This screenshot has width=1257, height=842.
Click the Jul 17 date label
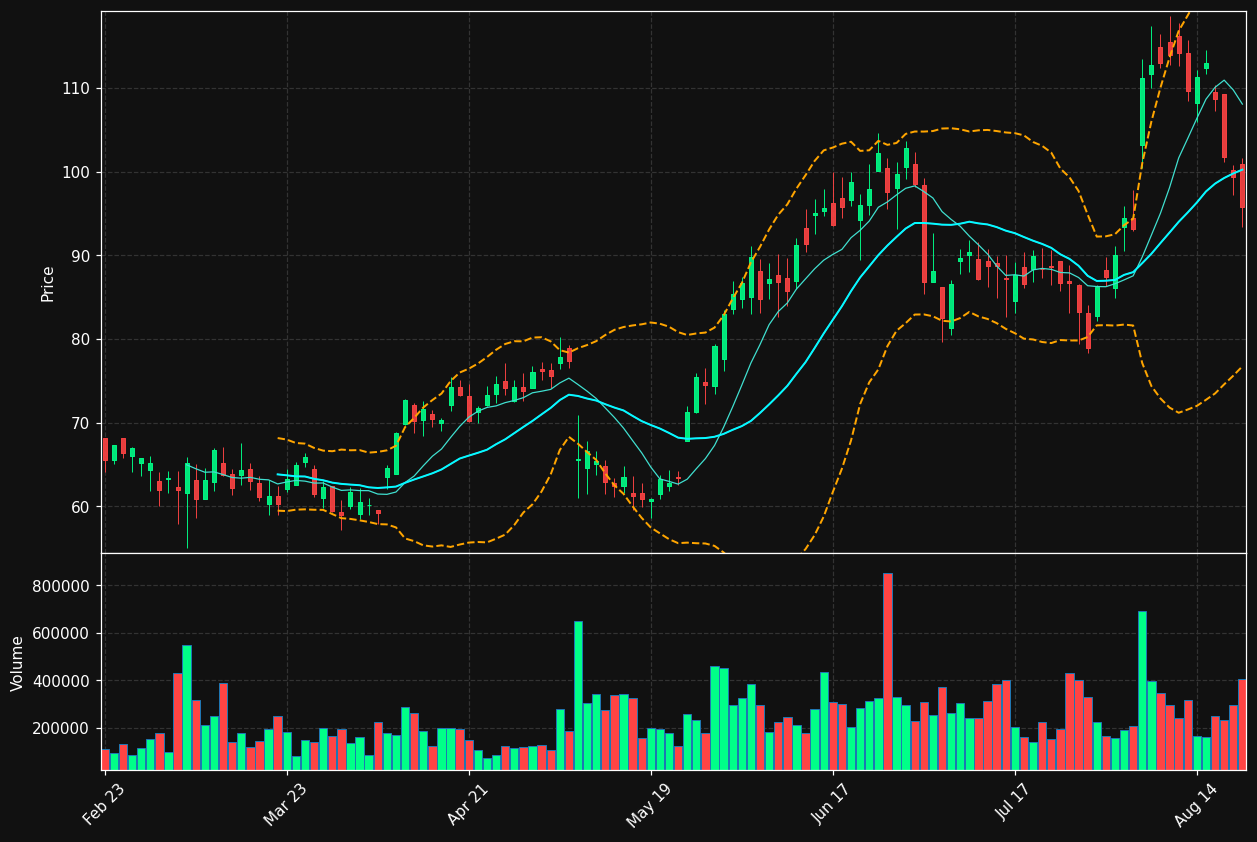pos(1014,804)
